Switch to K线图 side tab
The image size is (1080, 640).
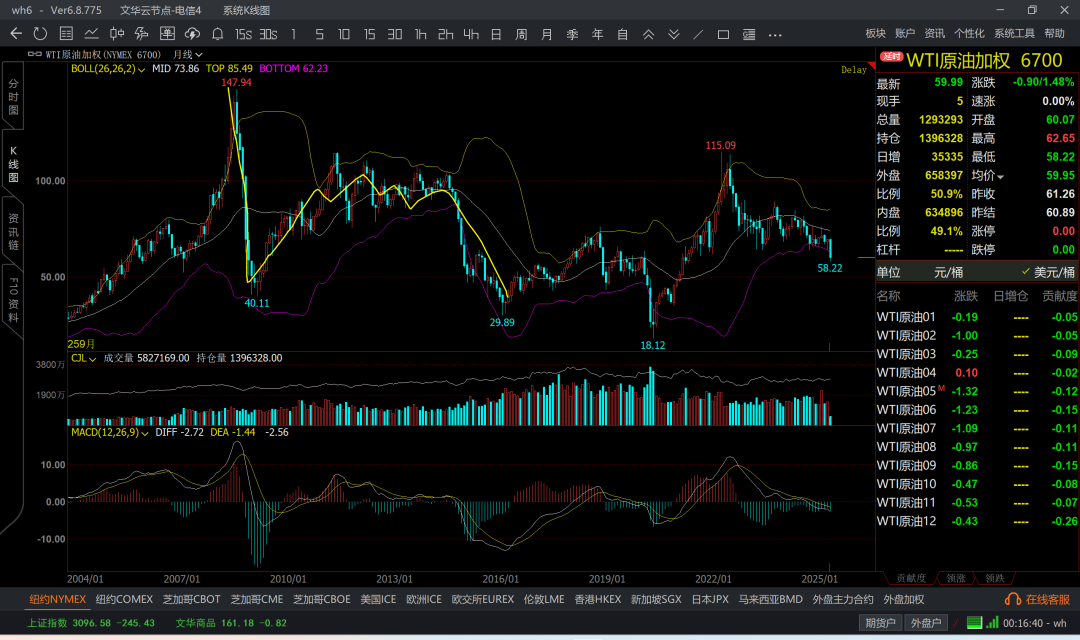13,163
